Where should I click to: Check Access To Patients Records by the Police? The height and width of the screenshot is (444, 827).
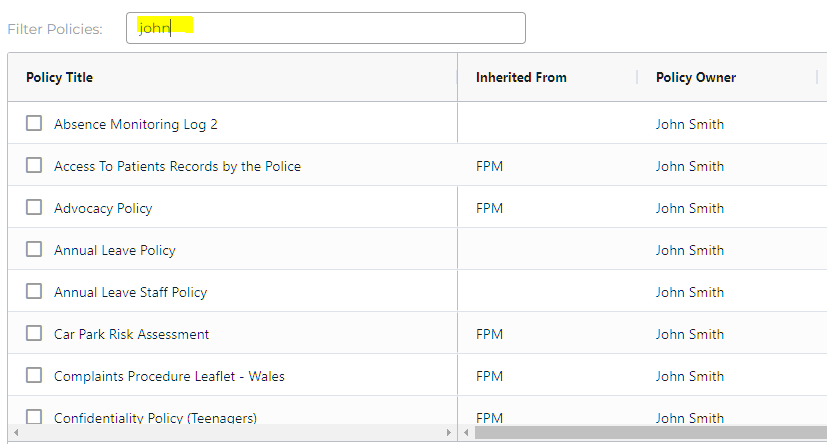34,166
